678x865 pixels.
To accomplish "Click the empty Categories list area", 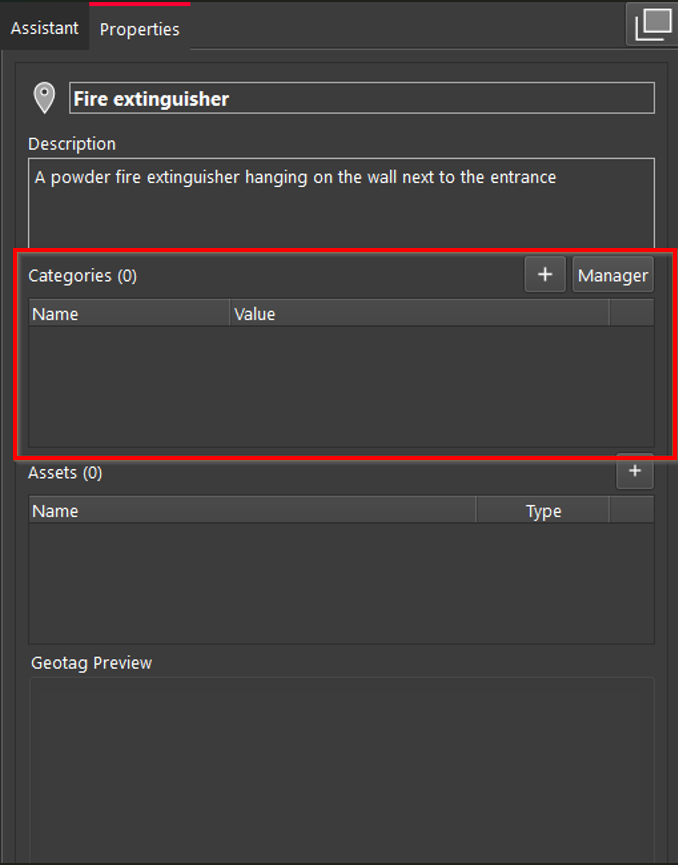I will point(341,386).
